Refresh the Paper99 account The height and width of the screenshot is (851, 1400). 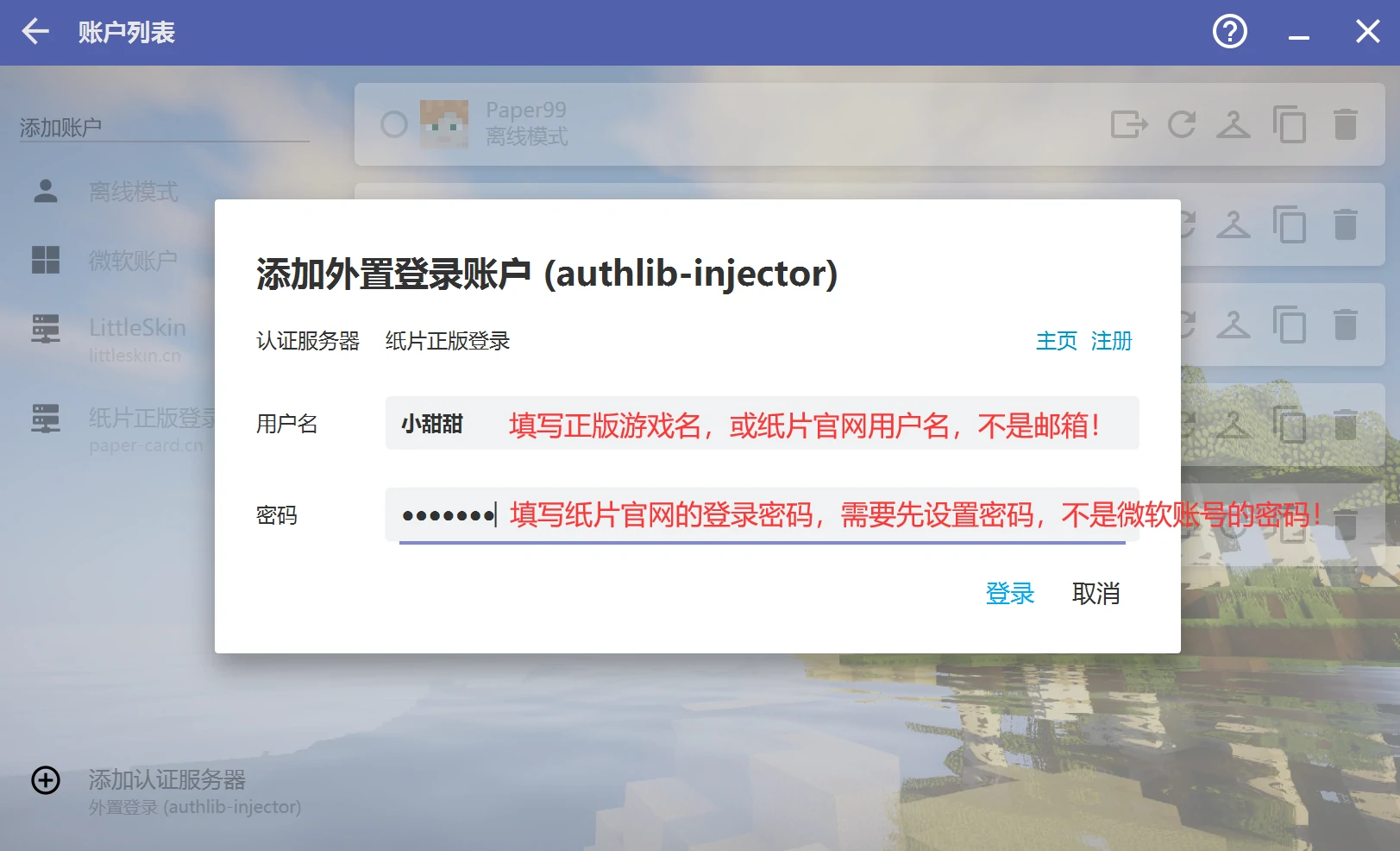[x=1182, y=124]
